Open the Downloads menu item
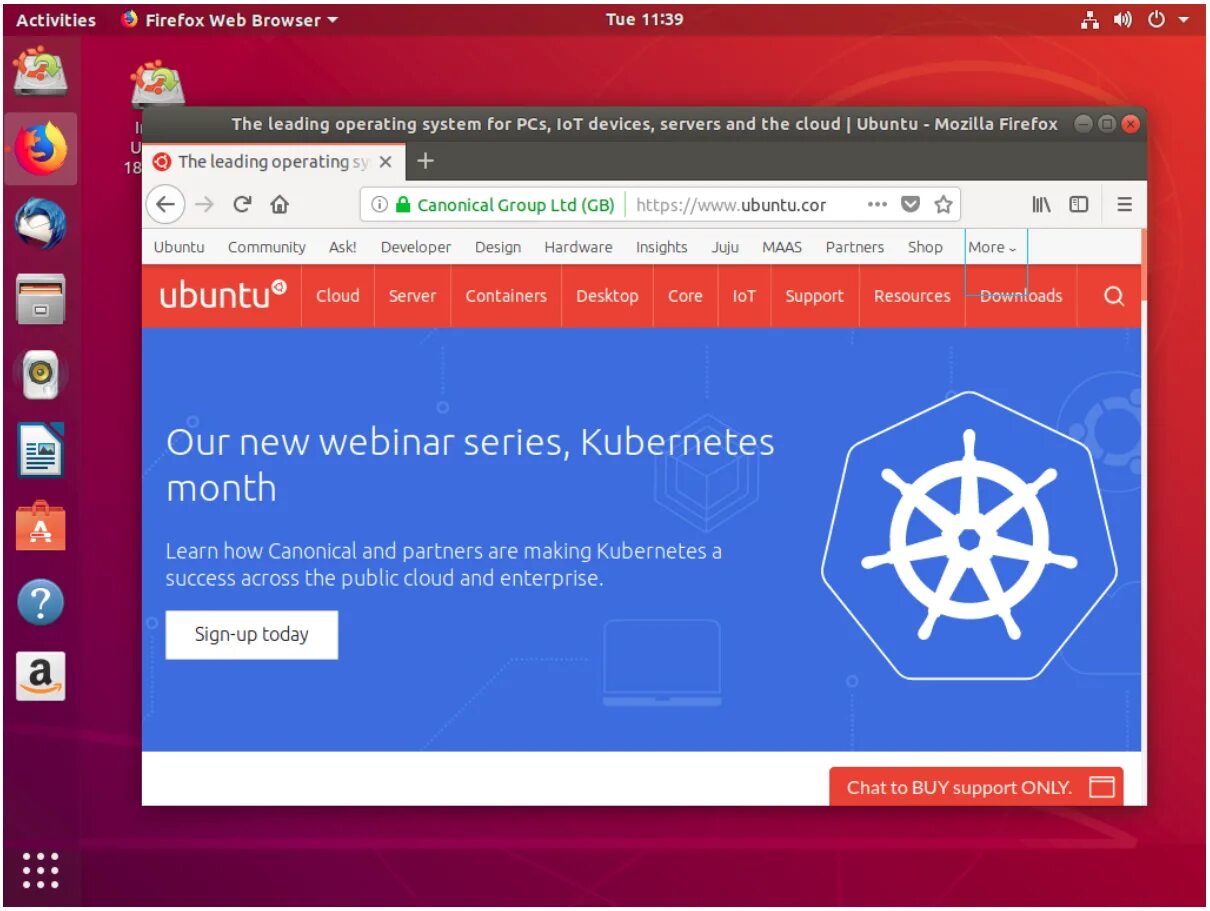This screenshot has width=1210, height=911. [x=1021, y=296]
